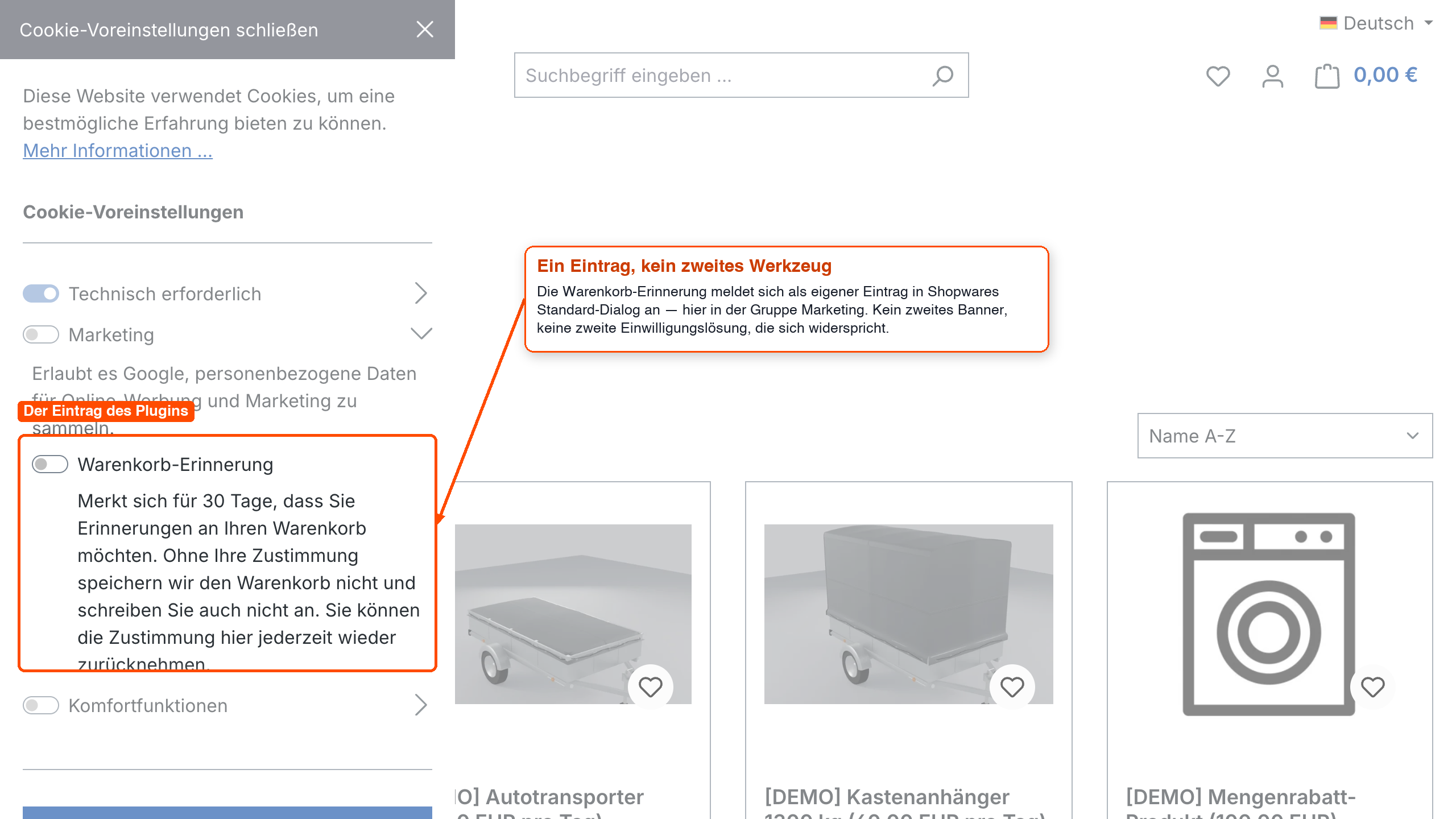Enable the Komfortfunktionen switch
Image resolution: width=1456 pixels, height=819 pixels.
pos(41,705)
